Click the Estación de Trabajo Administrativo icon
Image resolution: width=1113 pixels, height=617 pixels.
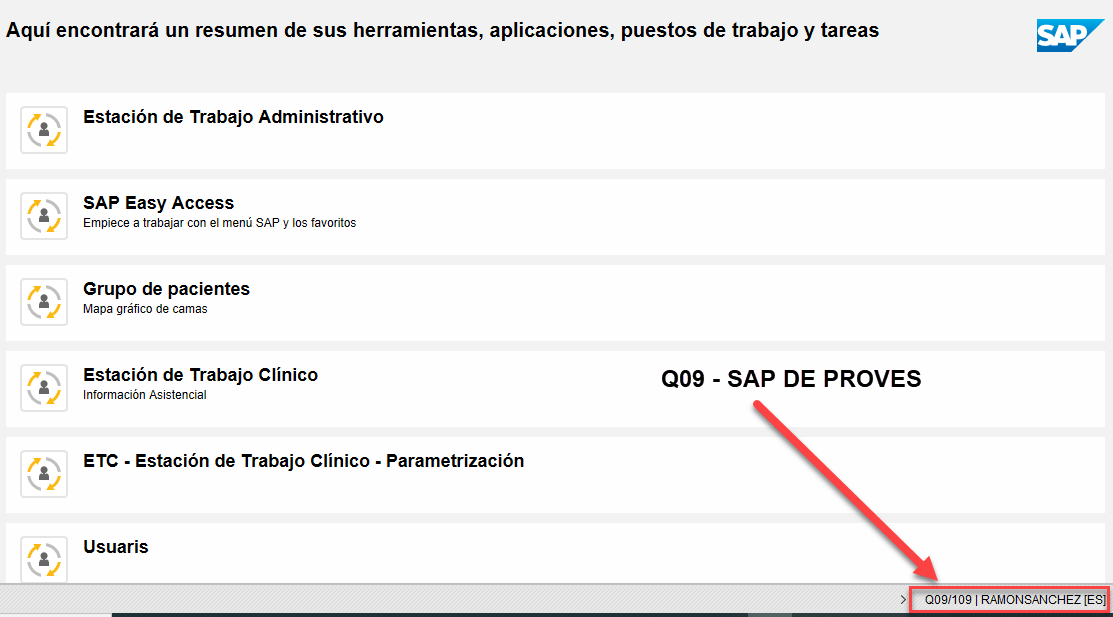pyautogui.click(x=44, y=130)
